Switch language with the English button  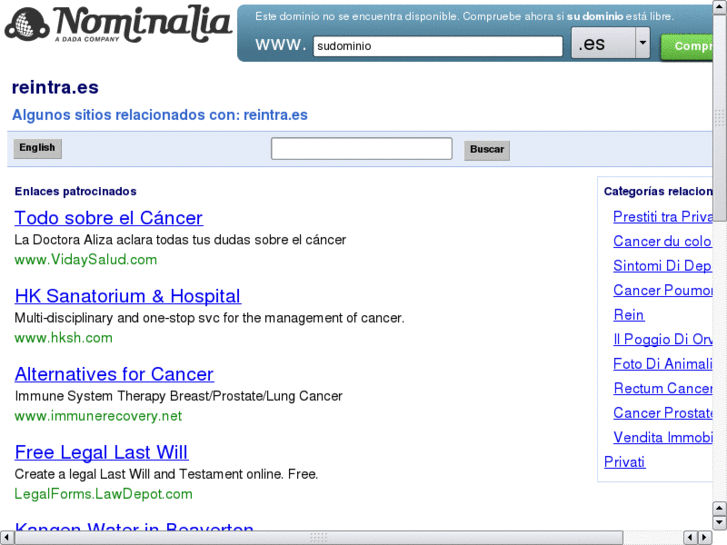click(x=37, y=148)
